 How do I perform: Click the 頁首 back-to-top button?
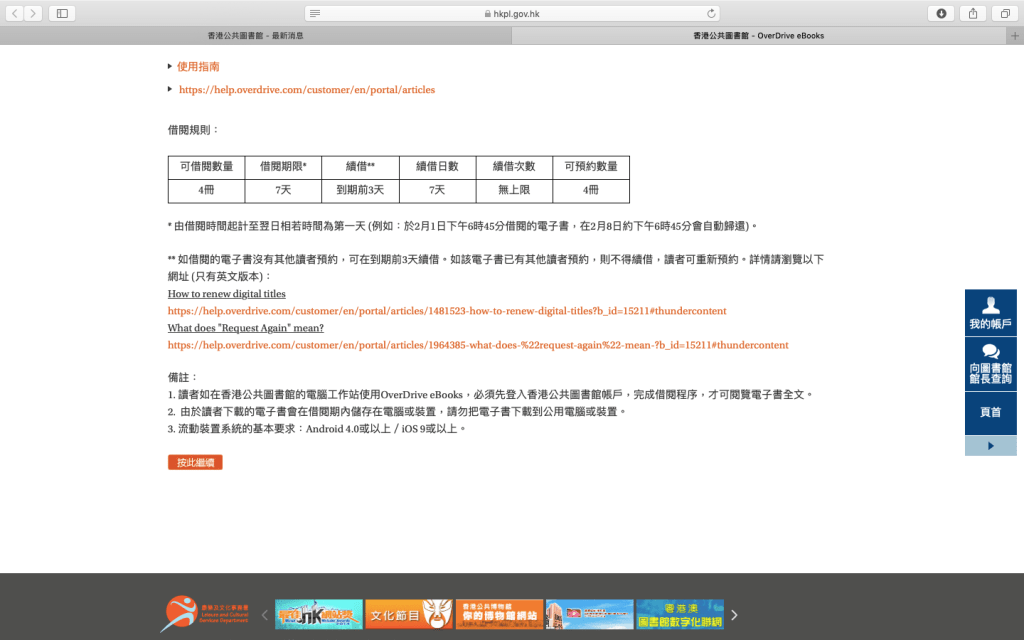pyautogui.click(x=990, y=412)
